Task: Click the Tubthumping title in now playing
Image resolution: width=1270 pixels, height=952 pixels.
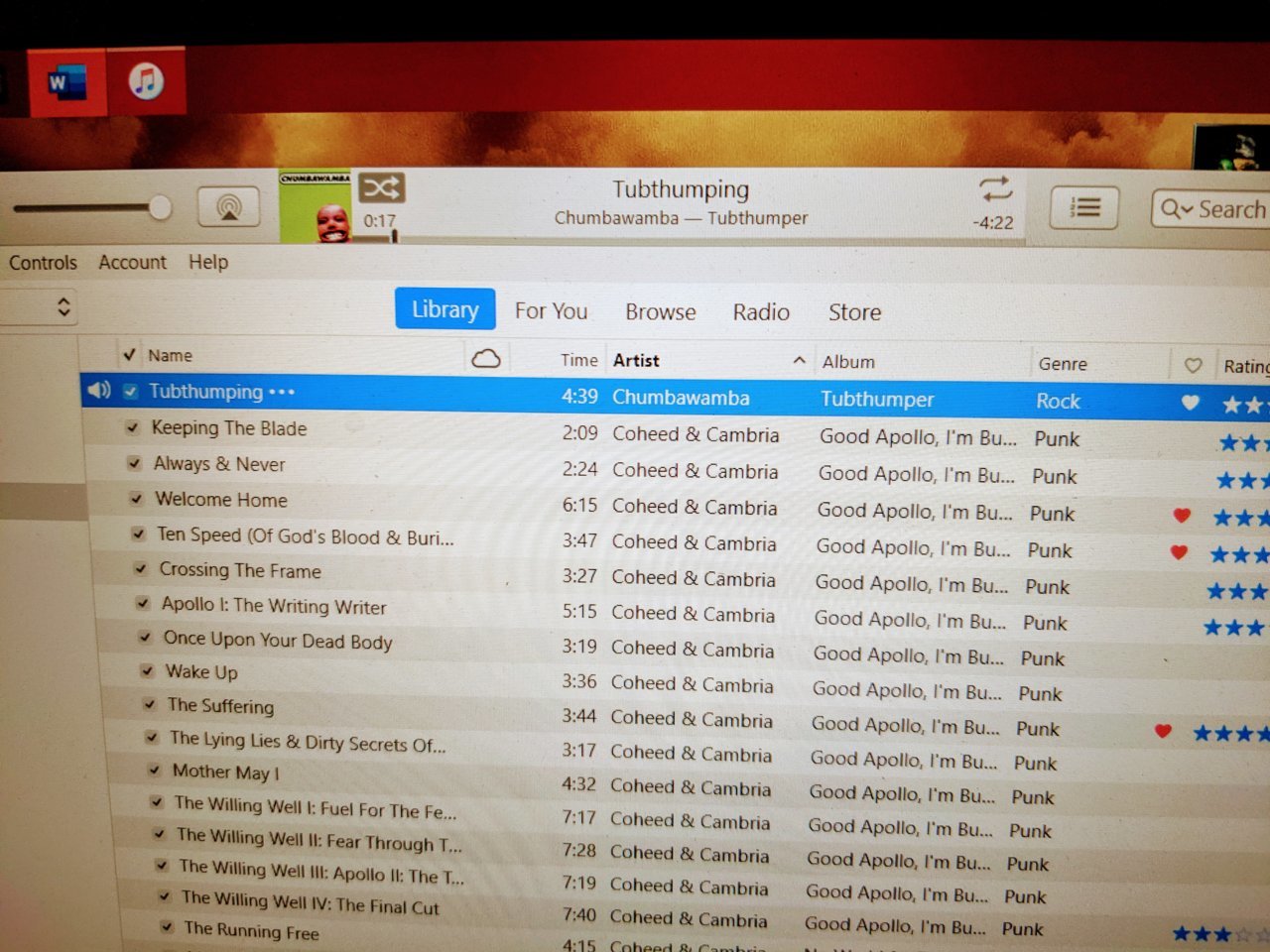Action: [681, 188]
